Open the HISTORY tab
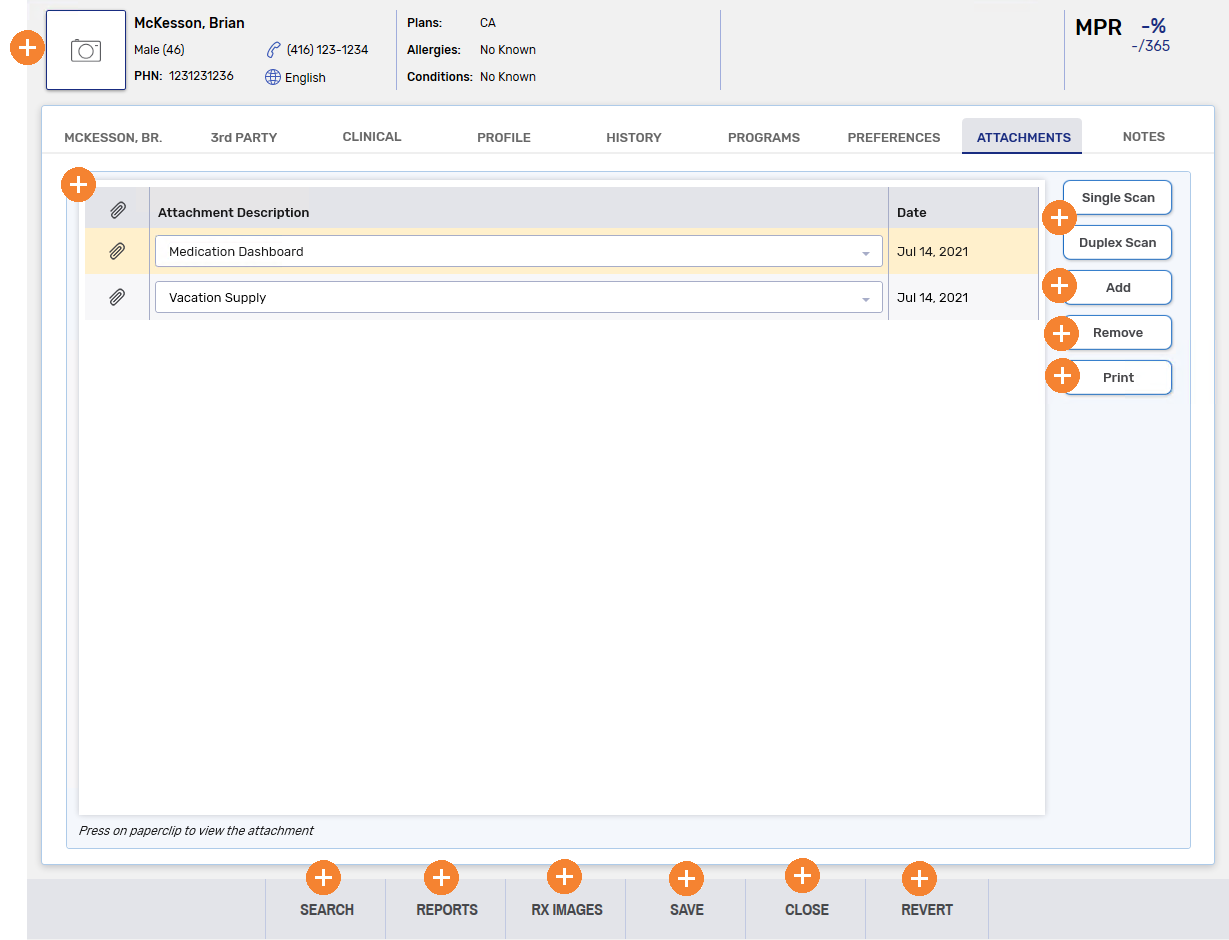 634,138
